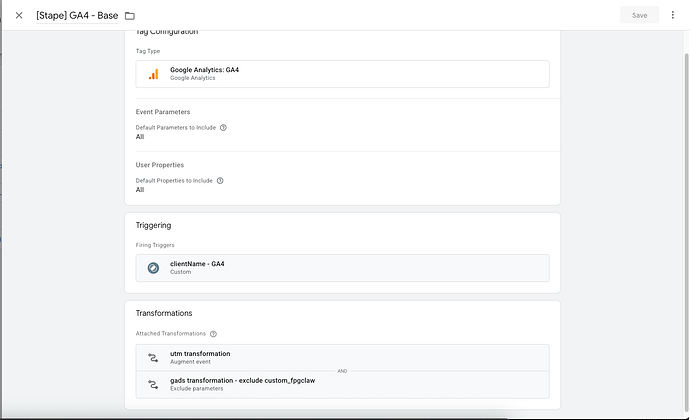
Task: Click the 'Augment event' subtitle text
Action: click(190, 362)
